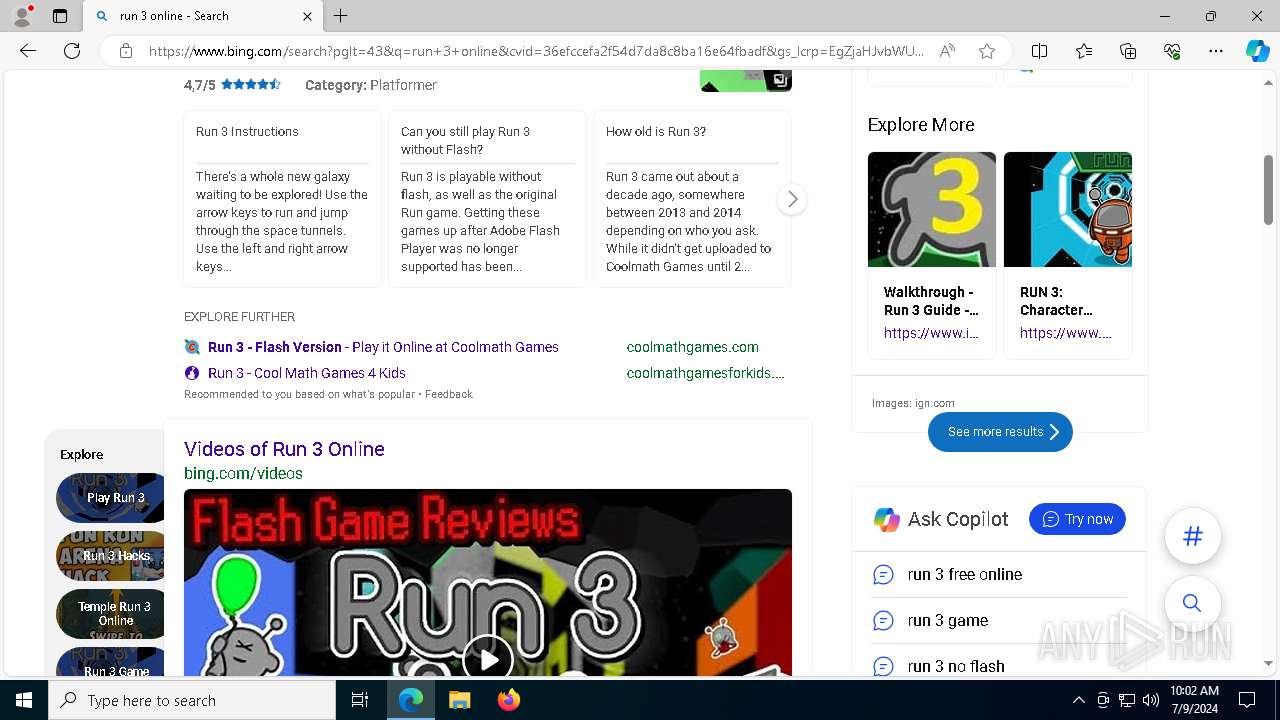The height and width of the screenshot is (720, 1280).
Task: Open Browser essentials icon
Action: [1172, 51]
